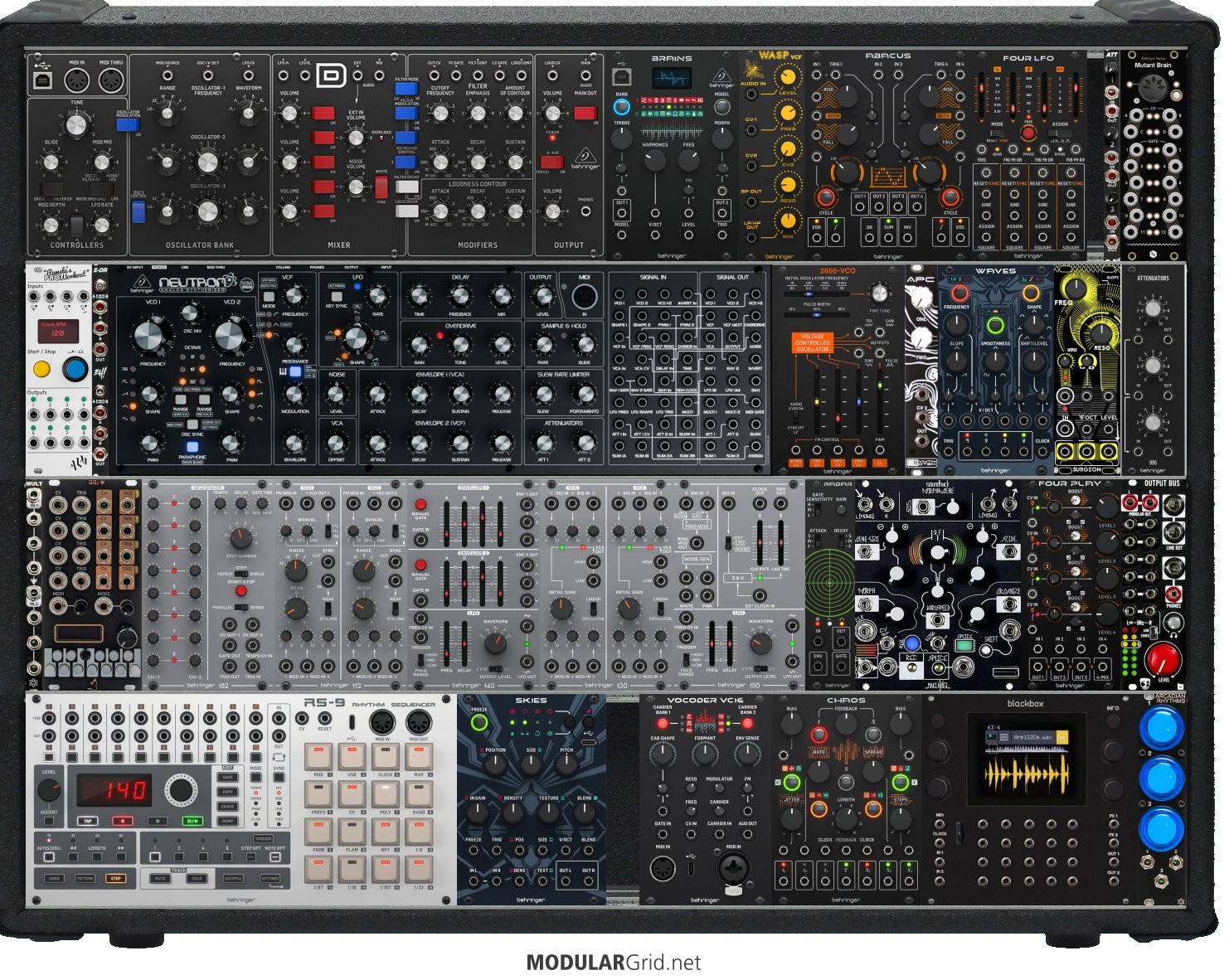Click the SAVE button on RS-9
The image size is (1229, 980).
(228, 778)
